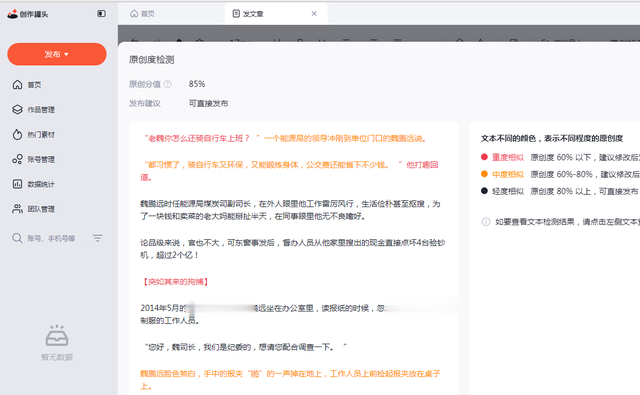Collapse the sidebar with the panel toggle icon
This screenshot has width=640, height=395.
coord(101,13)
